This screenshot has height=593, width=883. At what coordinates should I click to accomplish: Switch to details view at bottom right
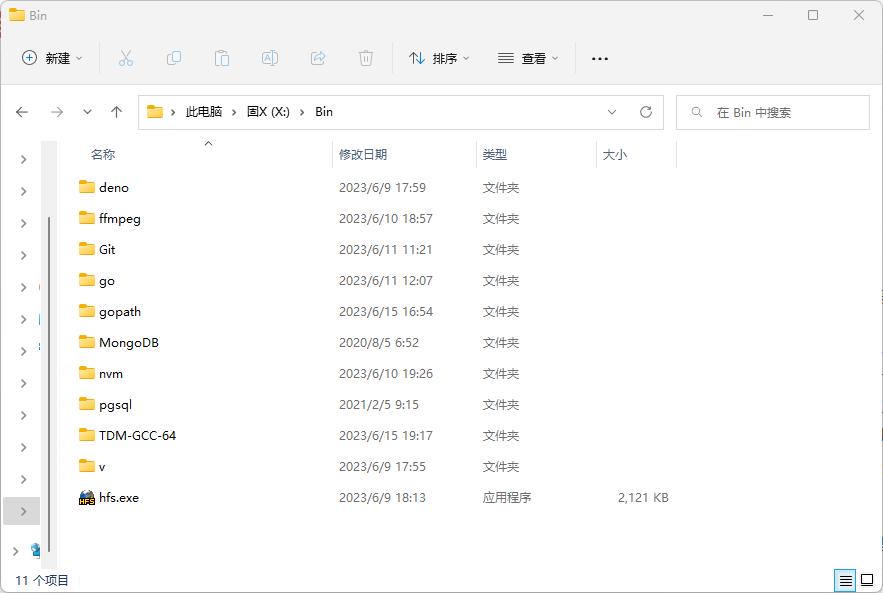[x=845, y=580]
